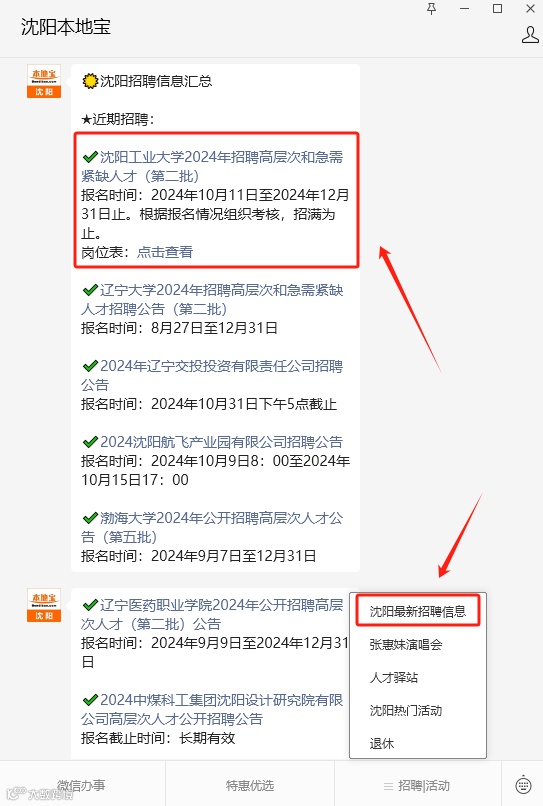
Task: Click 点击查看 job table link
Action: 165,252
